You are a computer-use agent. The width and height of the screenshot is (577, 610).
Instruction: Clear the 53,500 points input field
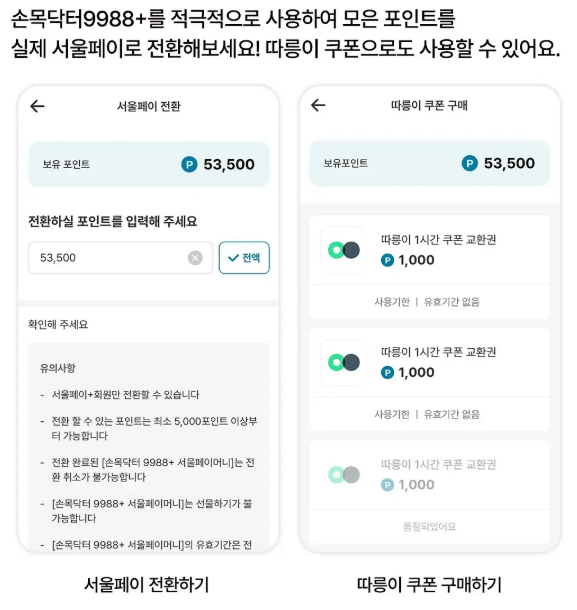(x=195, y=258)
